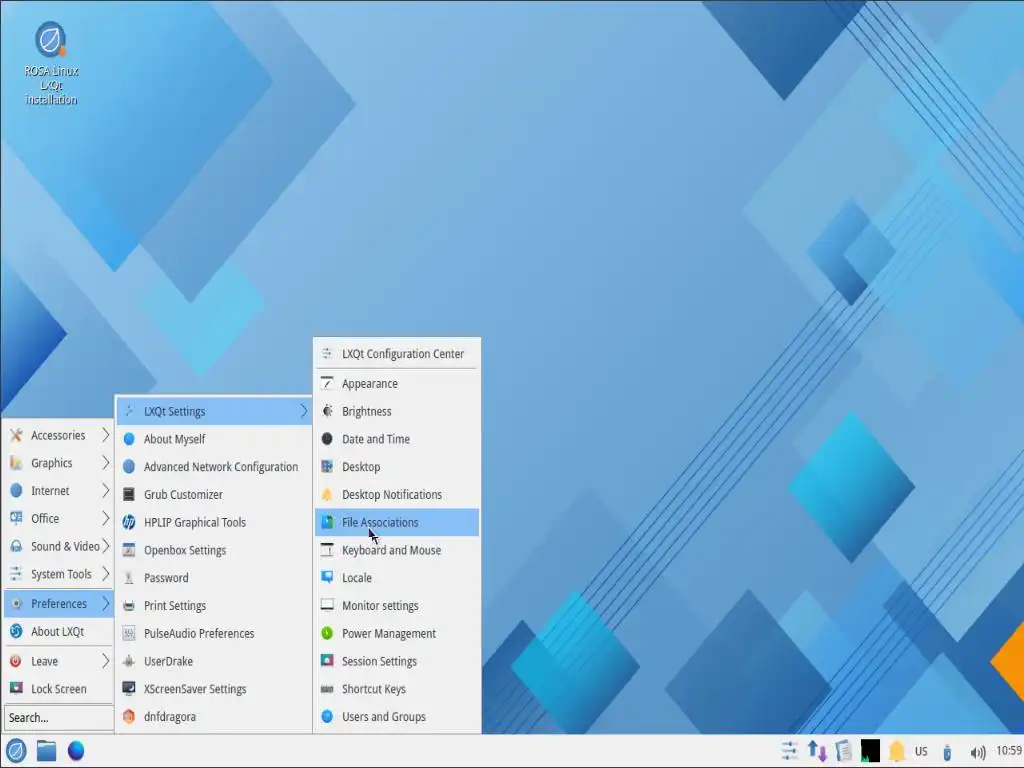Open Session Settings
The height and width of the screenshot is (768, 1024).
click(x=397, y=661)
